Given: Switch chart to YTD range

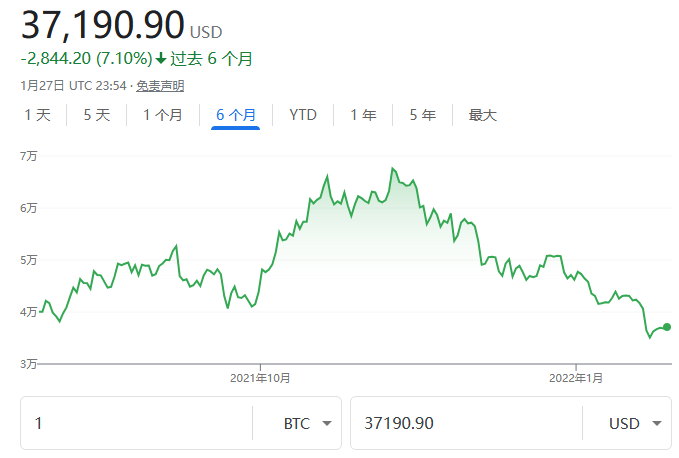Looking at the screenshot, I should tap(303, 115).
